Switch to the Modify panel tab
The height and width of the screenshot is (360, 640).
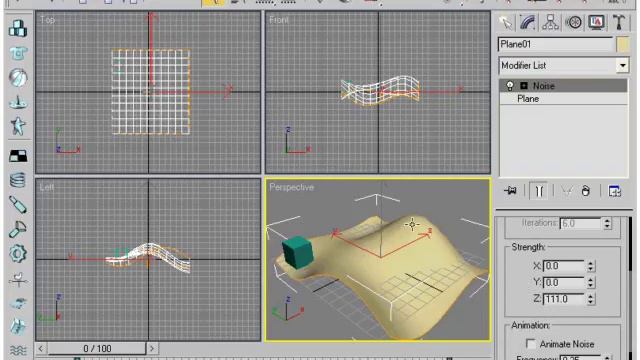click(x=528, y=22)
